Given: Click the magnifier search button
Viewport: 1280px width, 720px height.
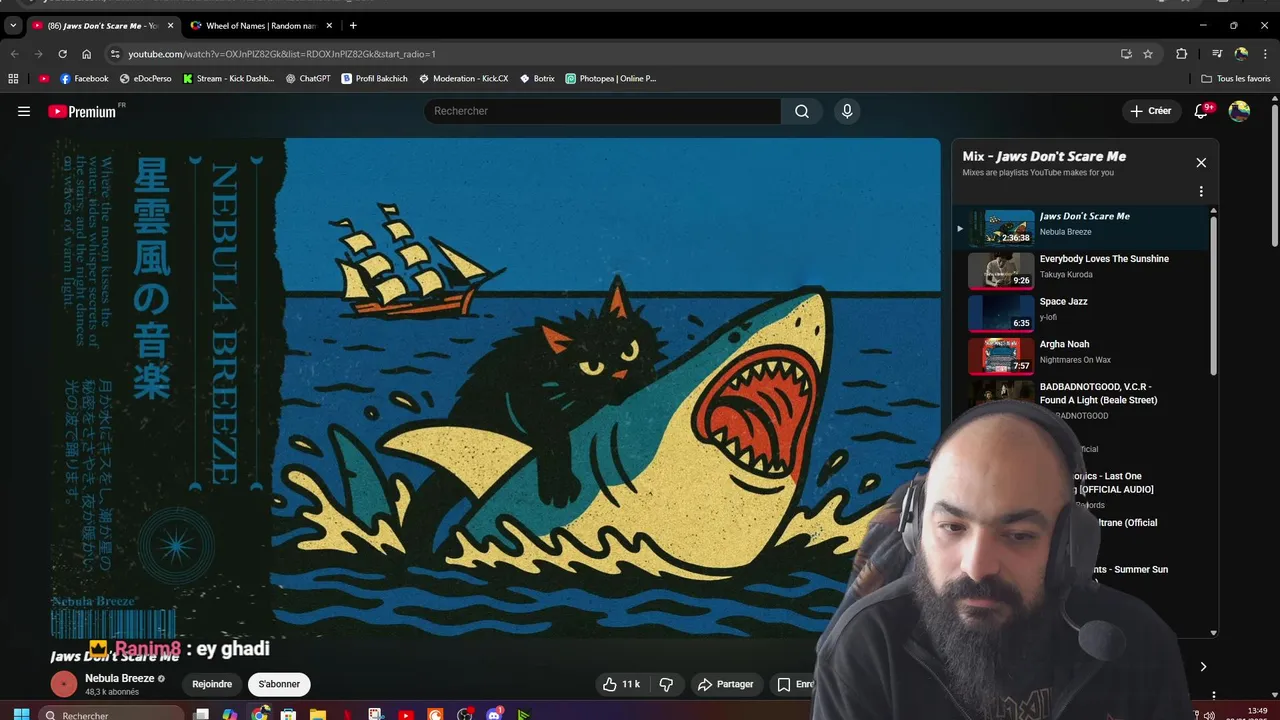Looking at the screenshot, I should [x=802, y=111].
